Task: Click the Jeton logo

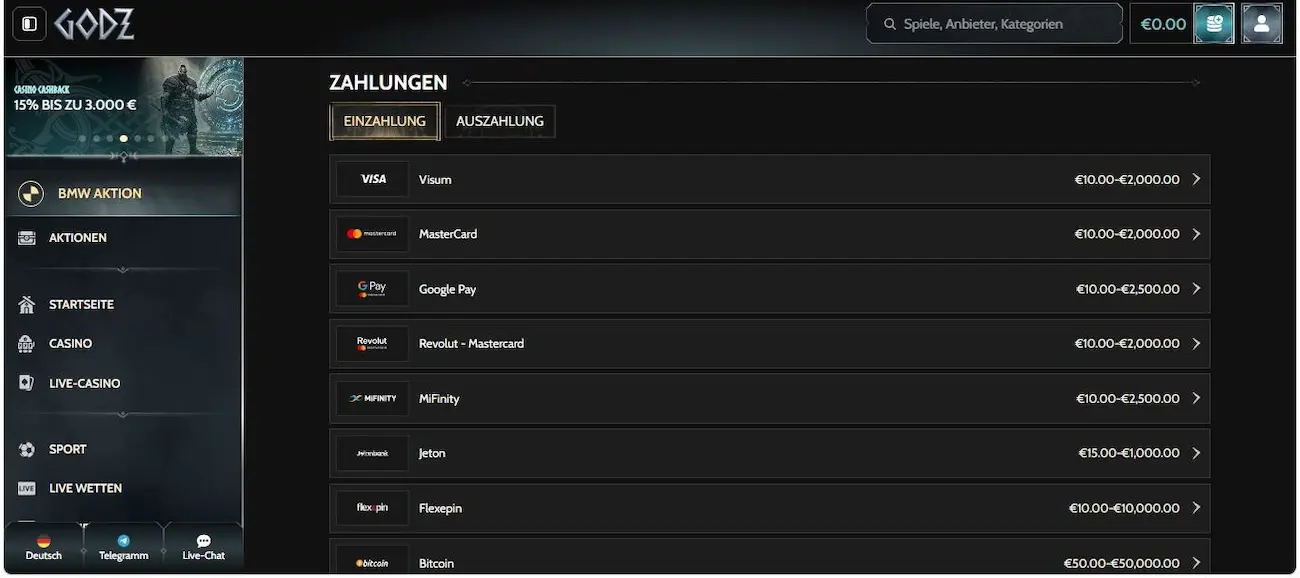Action: [x=373, y=453]
